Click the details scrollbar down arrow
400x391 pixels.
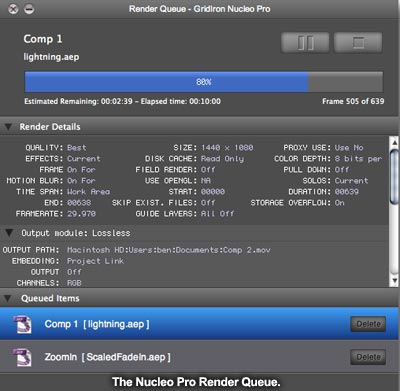(394, 281)
